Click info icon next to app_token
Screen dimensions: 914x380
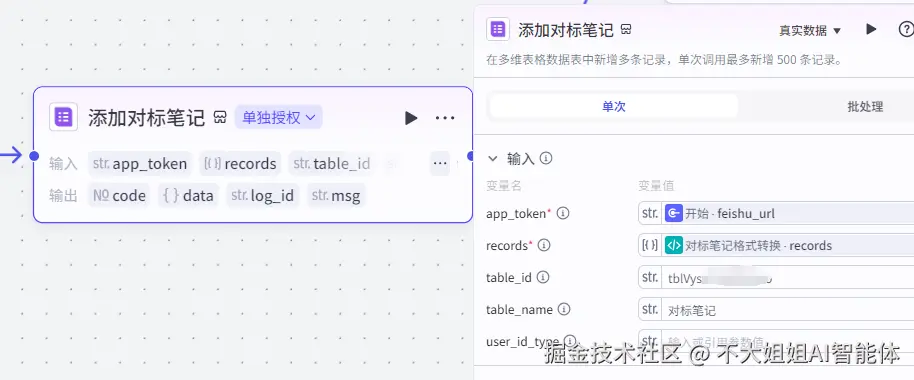563,213
